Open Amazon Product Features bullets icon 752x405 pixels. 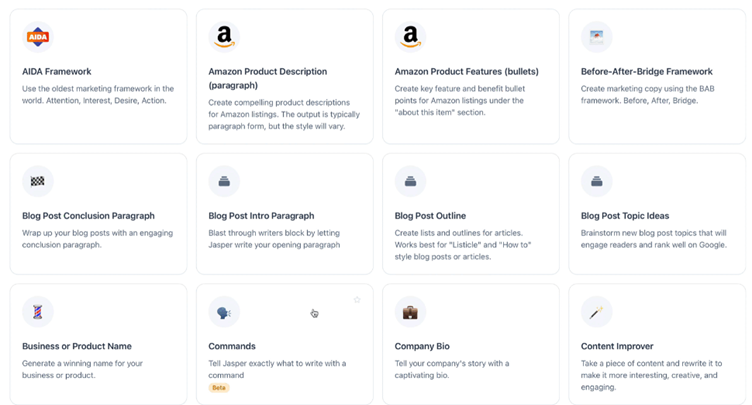[x=410, y=37]
